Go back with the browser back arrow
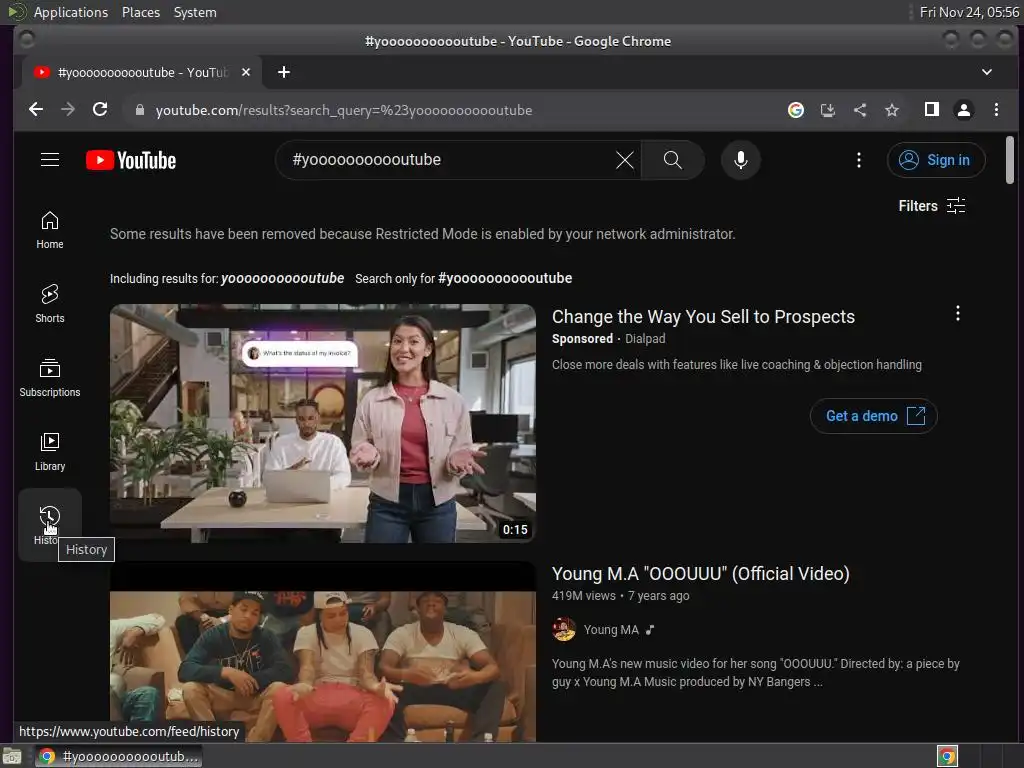Image resolution: width=1024 pixels, height=768 pixels. pyautogui.click(x=36, y=110)
